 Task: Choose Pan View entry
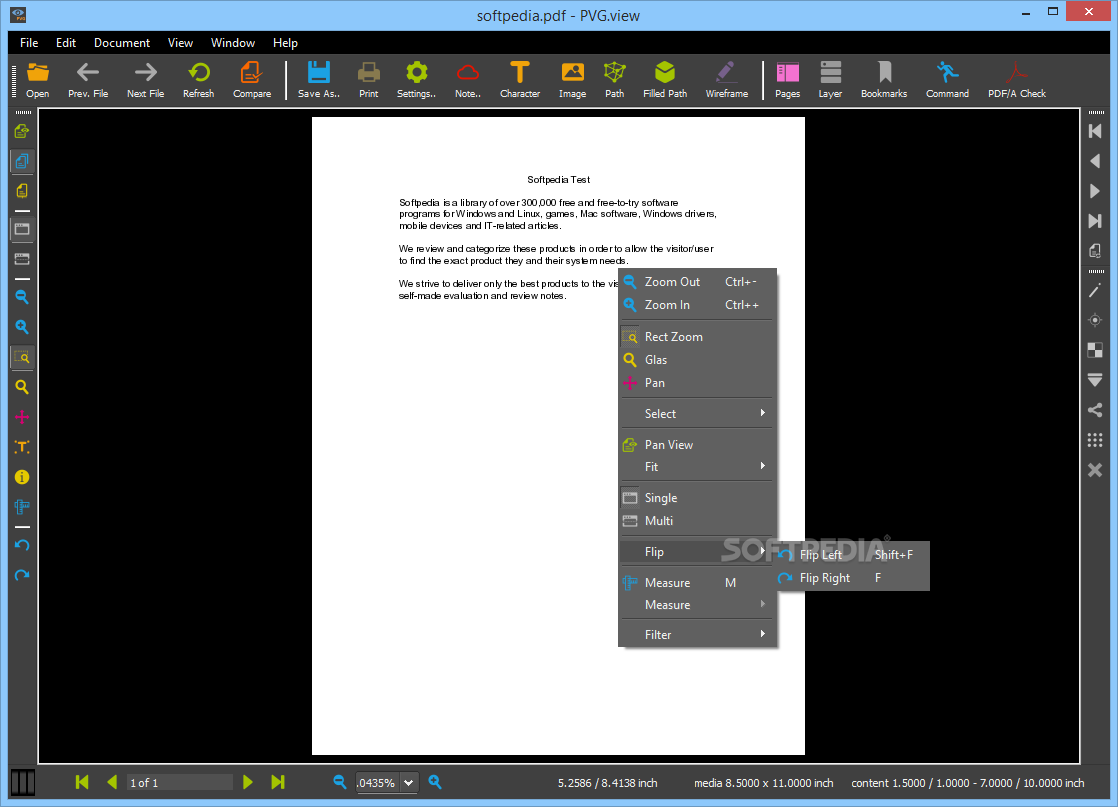tap(697, 444)
